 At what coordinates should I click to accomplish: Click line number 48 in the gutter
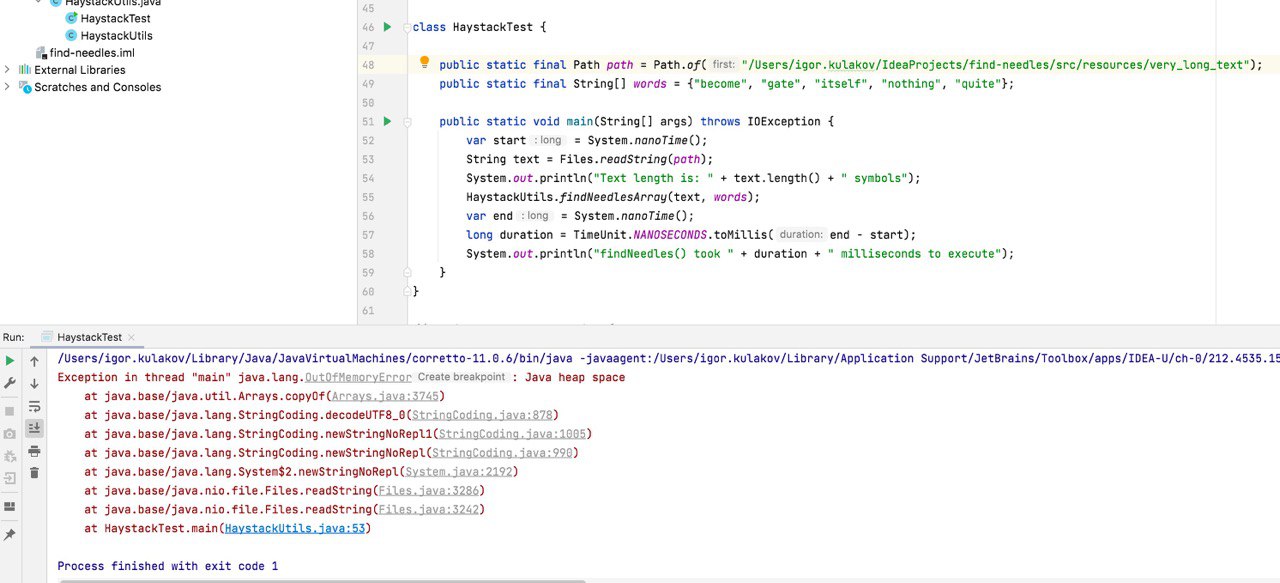[368, 65]
